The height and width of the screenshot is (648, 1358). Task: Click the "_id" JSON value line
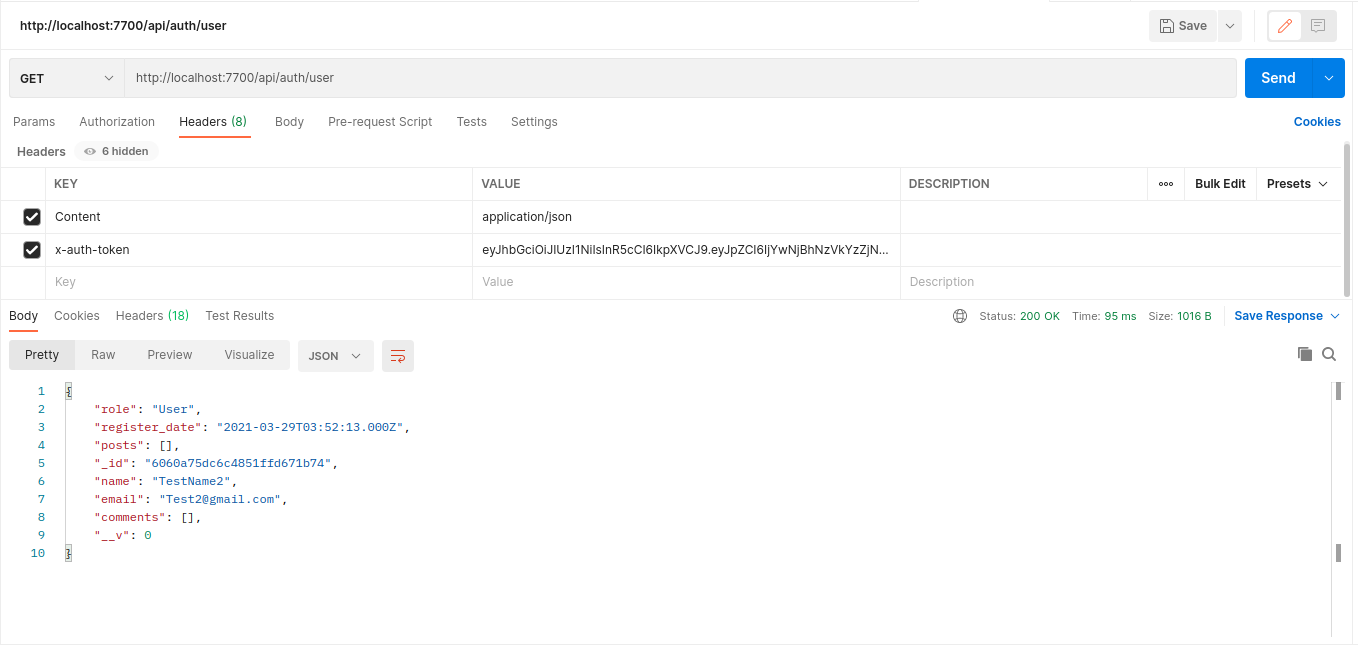[217, 463]
